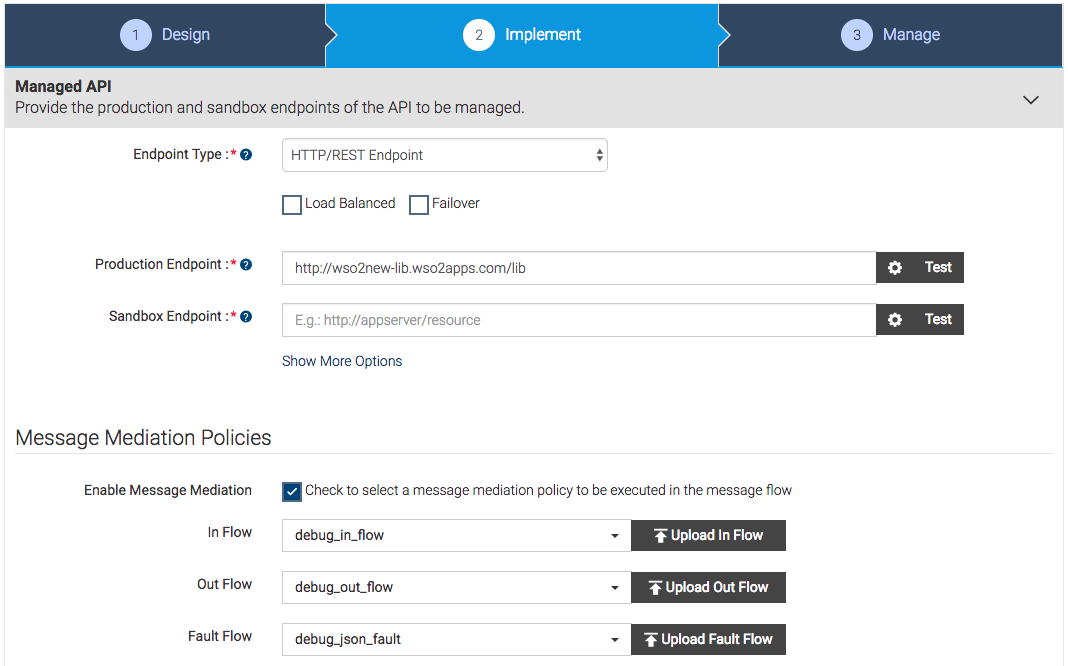
Task: Click the Show More Options link
Action: (x=342, y=361)
